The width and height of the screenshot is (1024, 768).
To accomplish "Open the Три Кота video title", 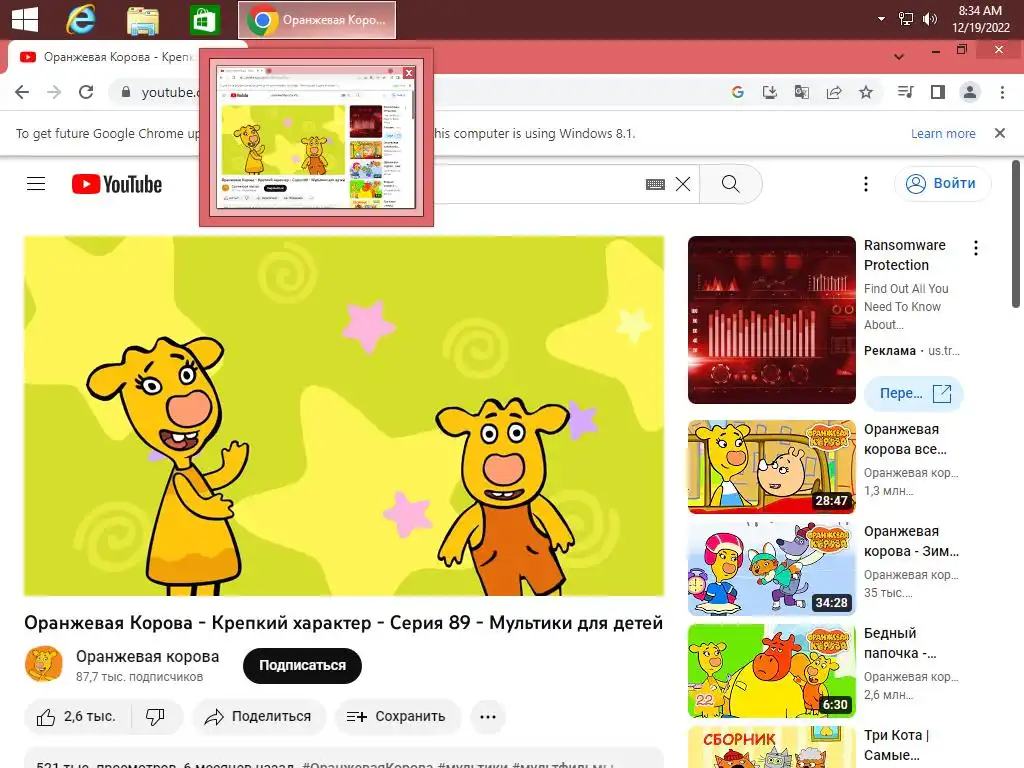I will 897,745.
